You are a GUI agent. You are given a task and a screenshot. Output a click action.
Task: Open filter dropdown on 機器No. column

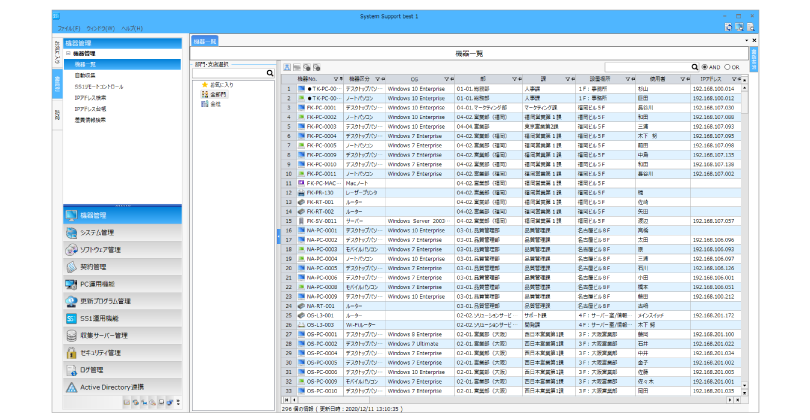click(336, 79)
